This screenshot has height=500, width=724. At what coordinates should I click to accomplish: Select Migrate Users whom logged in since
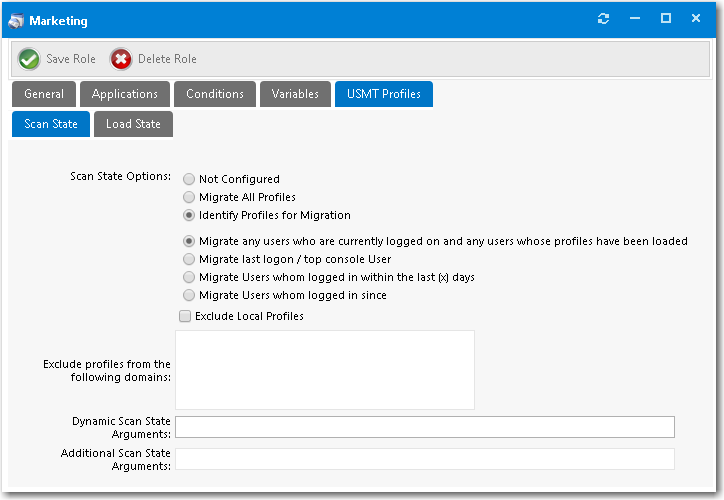click(189, 295)
